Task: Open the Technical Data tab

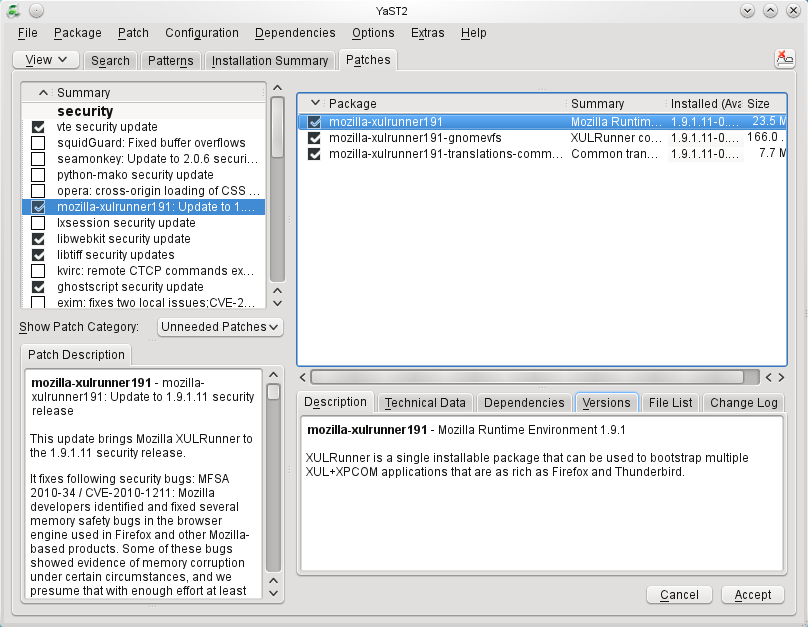Action: coord(425,402)
